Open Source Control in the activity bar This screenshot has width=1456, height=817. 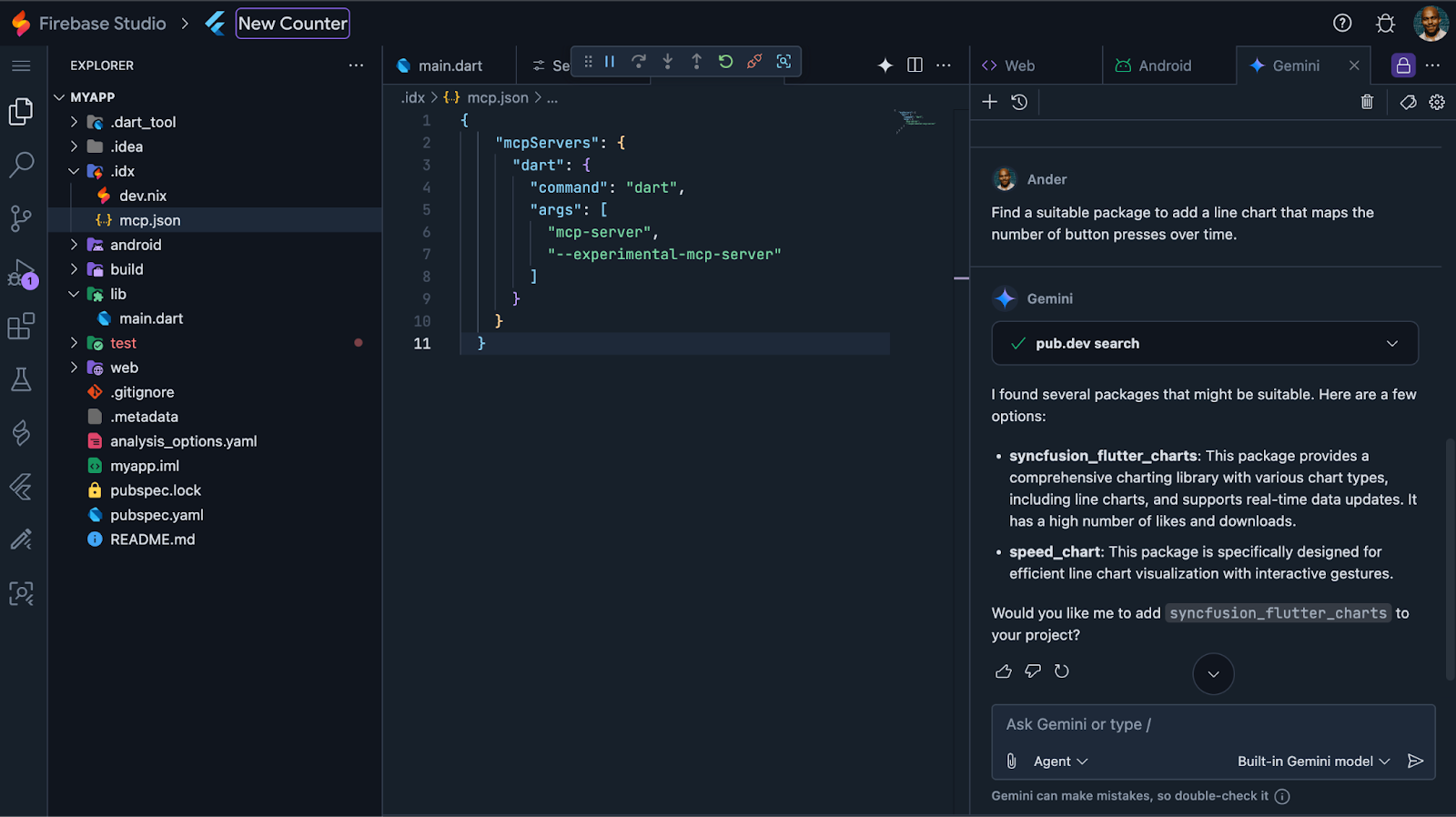point(21,218)
